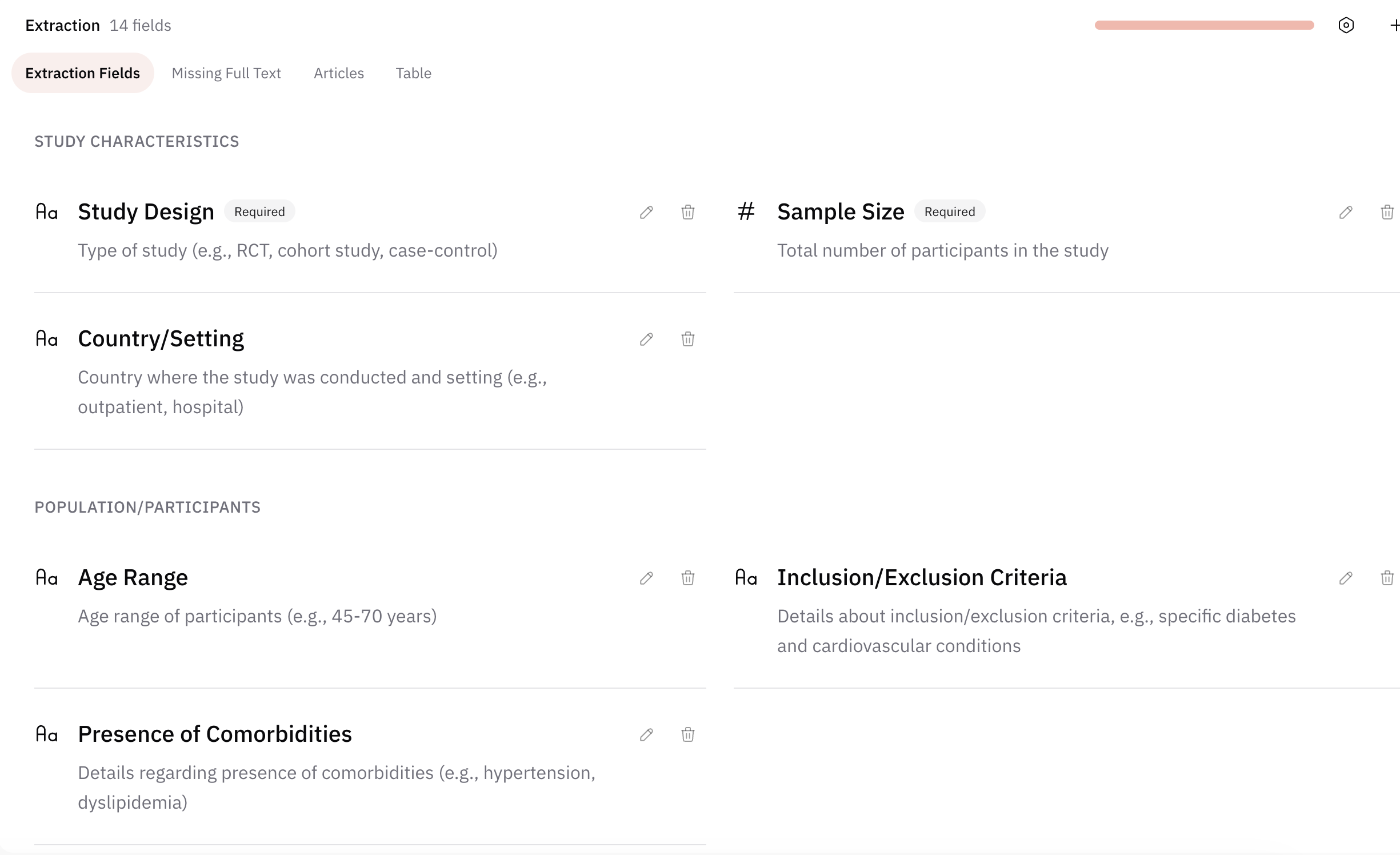Viewport: 1400px width, 855px height.
Task: Click the Extraction header title
Action: [x=63, y=26]
